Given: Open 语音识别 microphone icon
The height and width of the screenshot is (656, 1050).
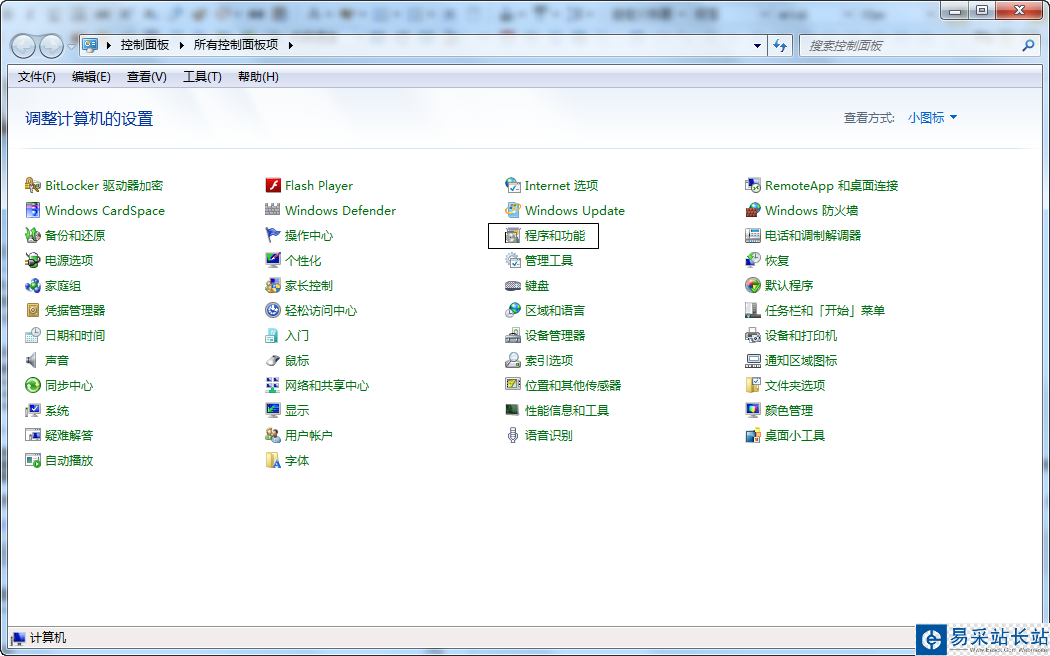Looking at the screenshot, I should click(x=512, y=436).
